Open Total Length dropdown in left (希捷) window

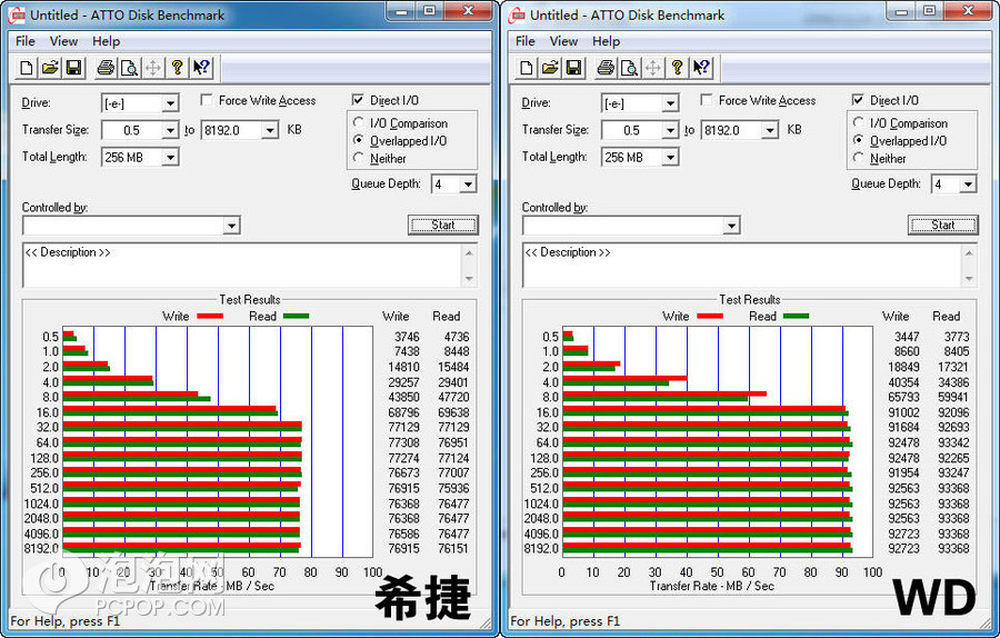pyautogui.click(x=170, y=157)
